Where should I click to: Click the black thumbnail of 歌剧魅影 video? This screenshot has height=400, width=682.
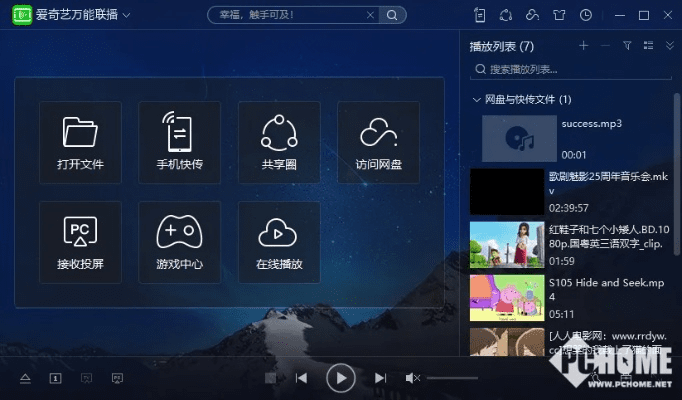507,192
